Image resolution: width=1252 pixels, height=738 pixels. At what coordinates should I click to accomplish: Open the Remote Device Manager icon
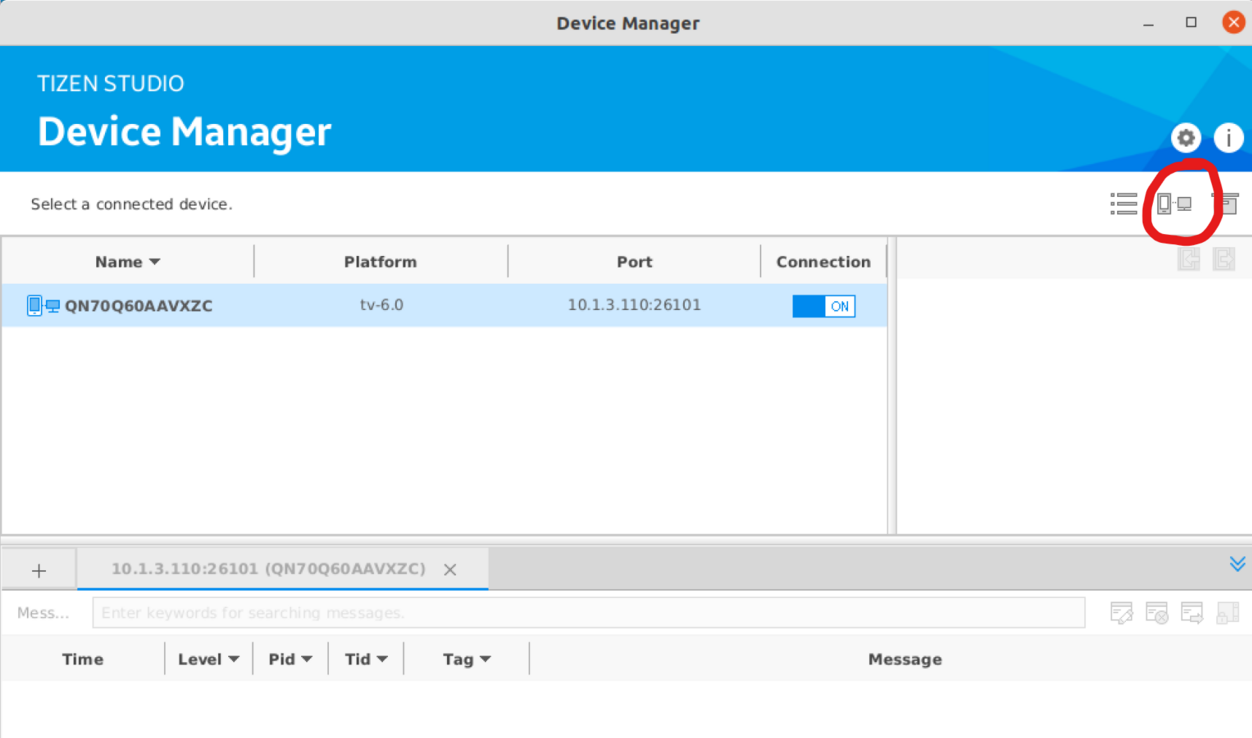tap(1174, 204)
